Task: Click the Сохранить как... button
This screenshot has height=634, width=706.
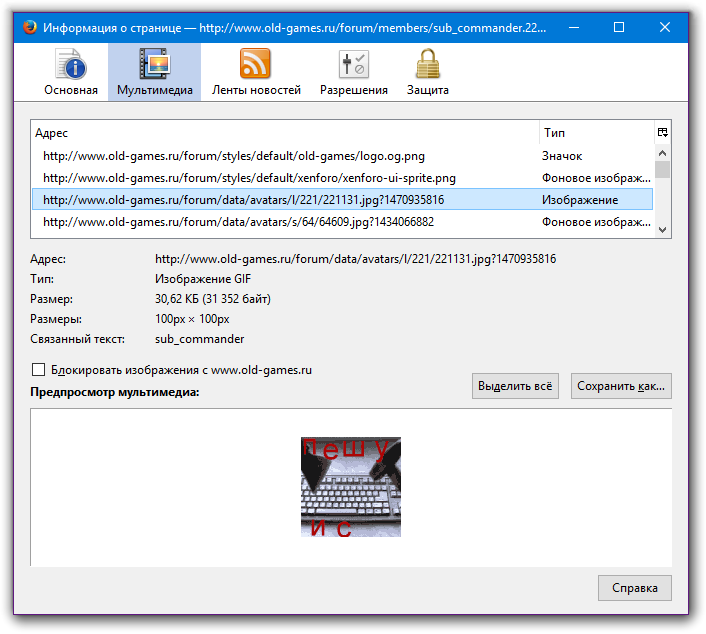Action: [621, 386]
